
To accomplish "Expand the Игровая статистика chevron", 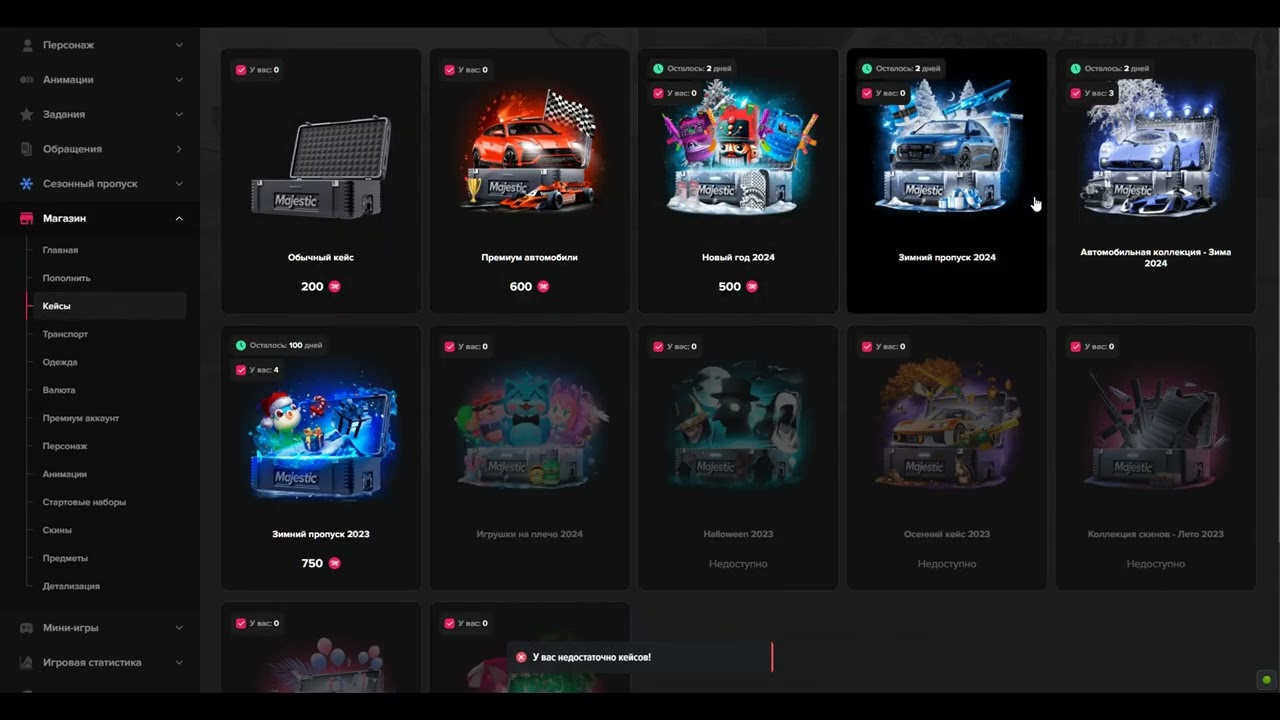I will coord(179,662).
